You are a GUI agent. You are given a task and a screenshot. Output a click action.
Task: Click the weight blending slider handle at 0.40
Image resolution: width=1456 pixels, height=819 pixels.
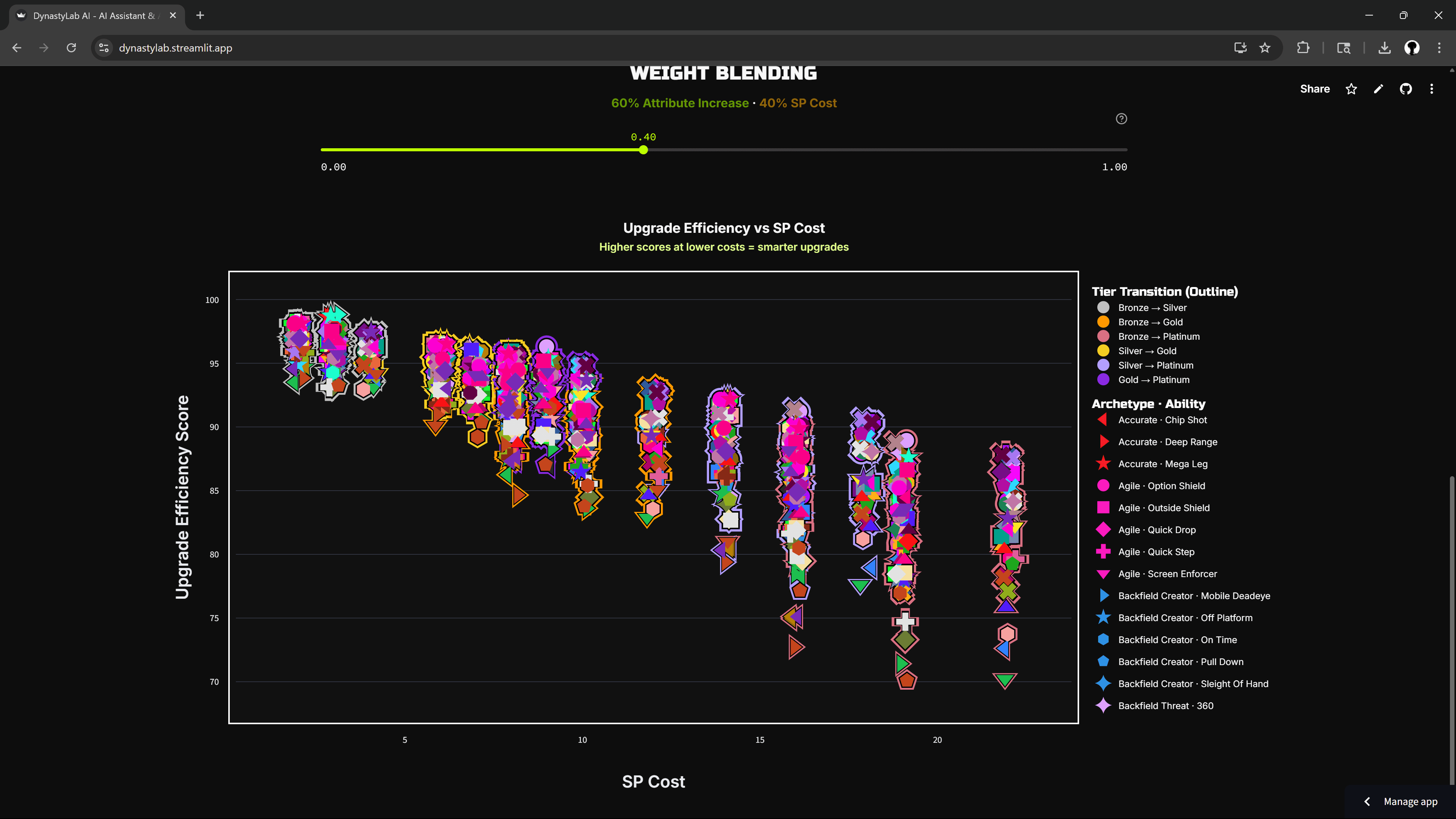(643, 150)
